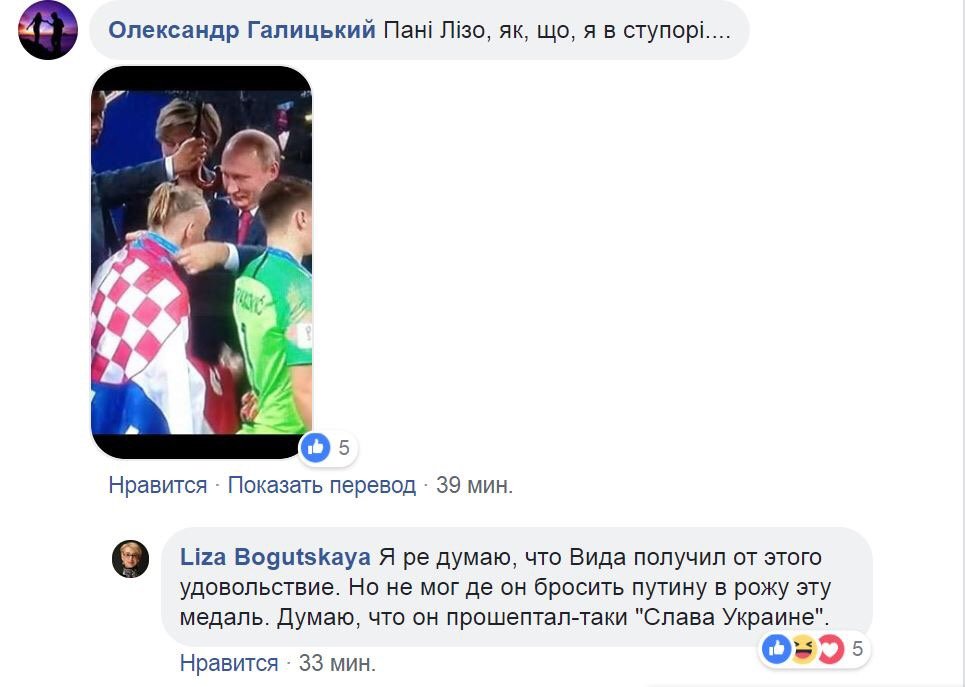This screenshot has width=965, height=687.
Task: Click the green goalkeeper jersey in the photo
Action: point(272,337)
